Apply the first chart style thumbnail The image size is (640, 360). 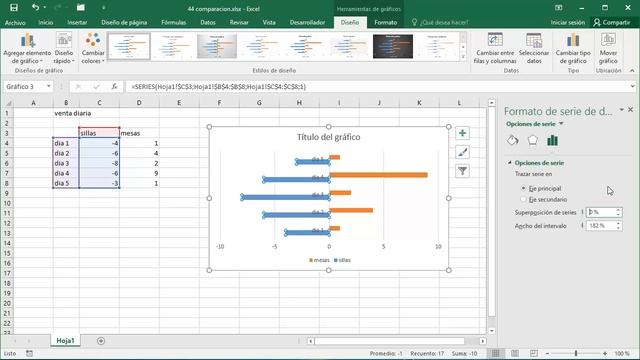tap(129, 46)
